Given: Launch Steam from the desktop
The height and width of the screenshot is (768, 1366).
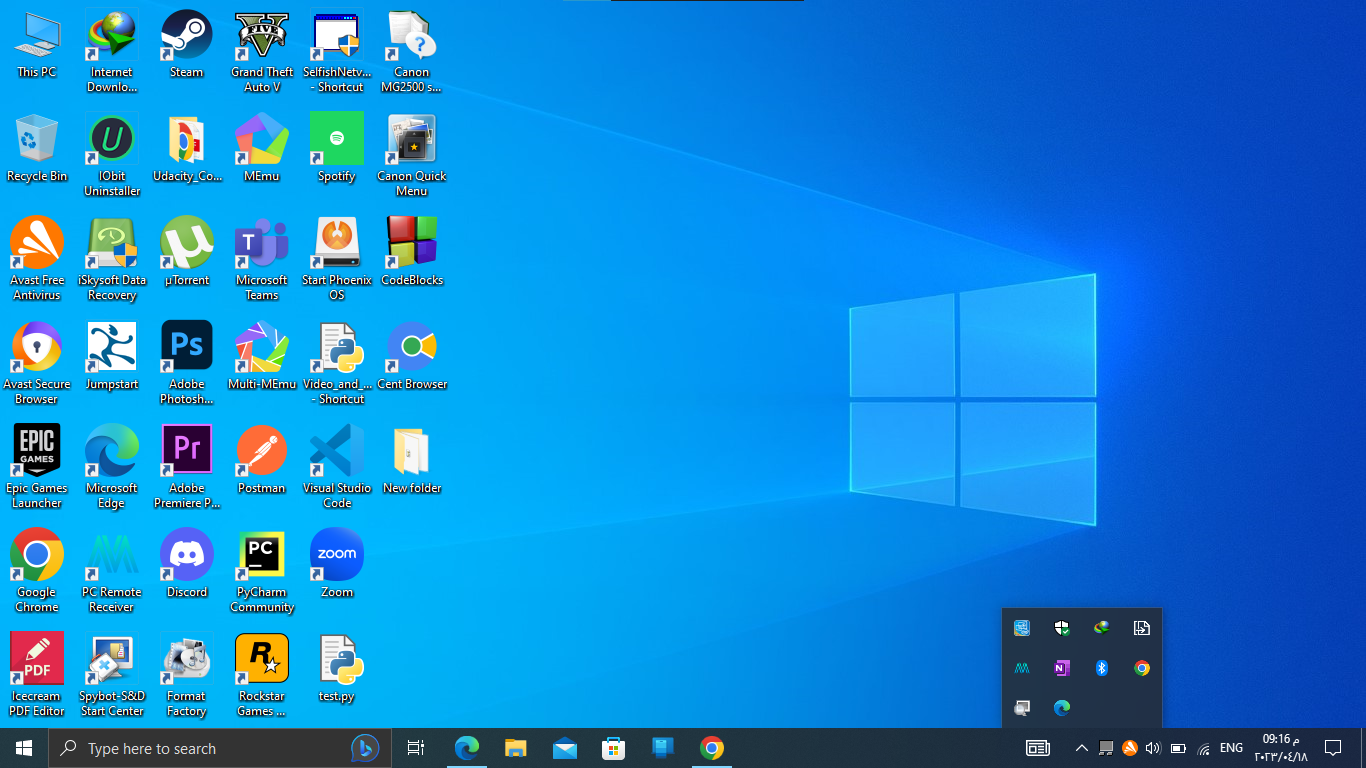Looking at the screenshot, I should (187, 45).
